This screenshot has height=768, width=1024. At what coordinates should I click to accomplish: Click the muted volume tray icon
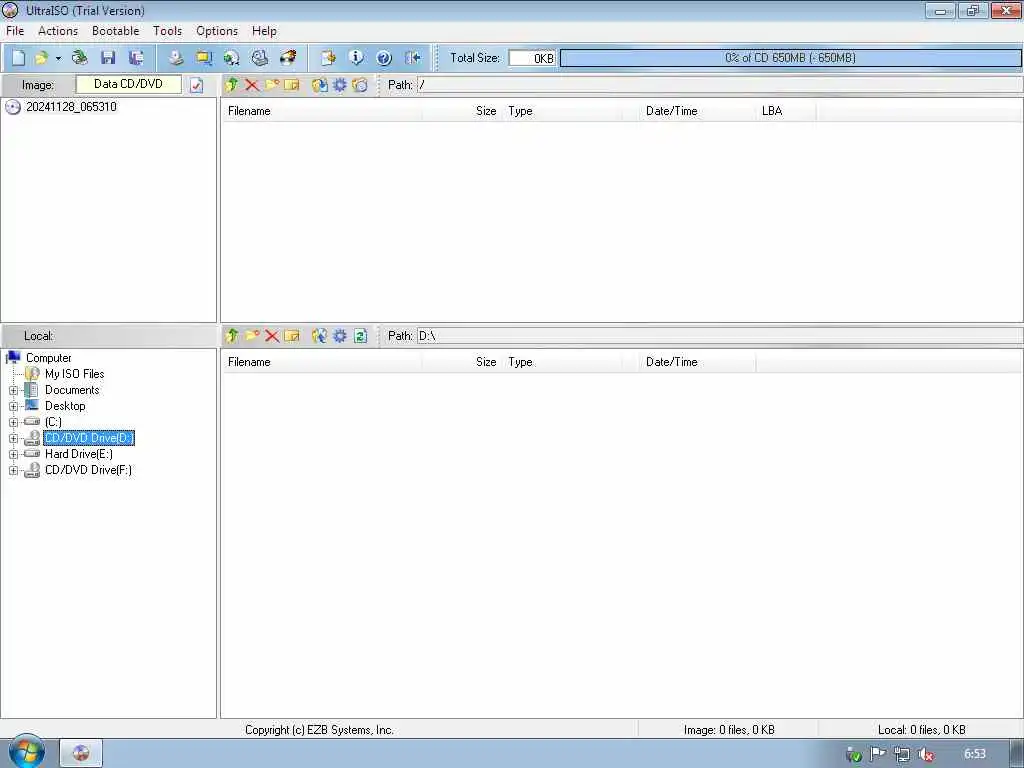[925, 754]
